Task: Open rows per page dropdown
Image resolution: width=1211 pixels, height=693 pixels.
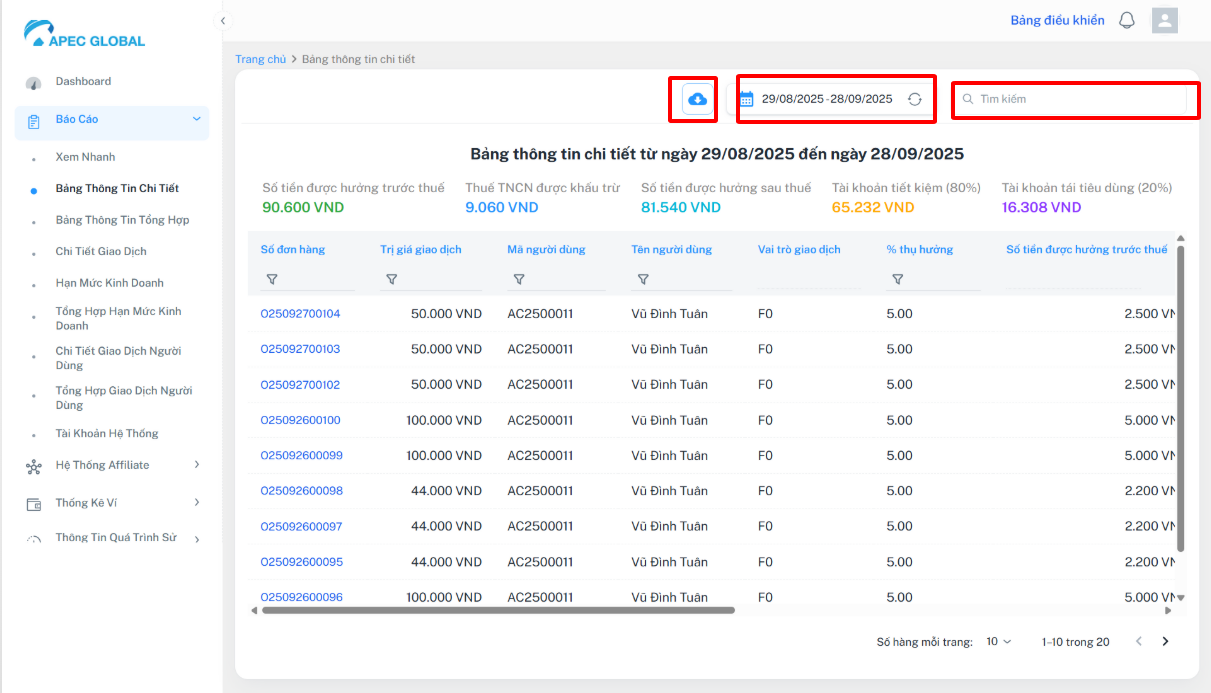Action: 998,642
